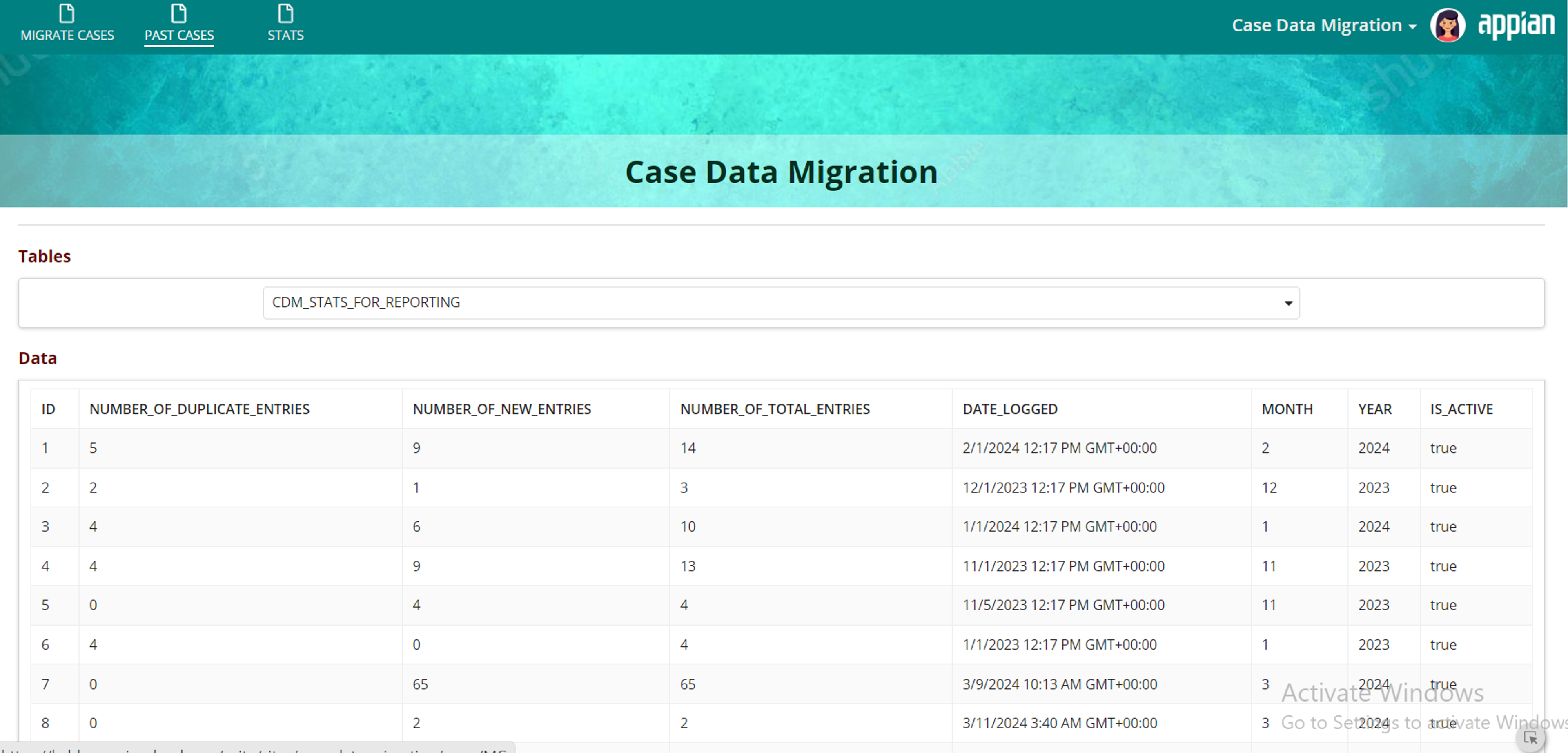The width and height of the screenshot is (1568, 753).
Task: Click total entries value 13
Action: [x=688, y=567]
